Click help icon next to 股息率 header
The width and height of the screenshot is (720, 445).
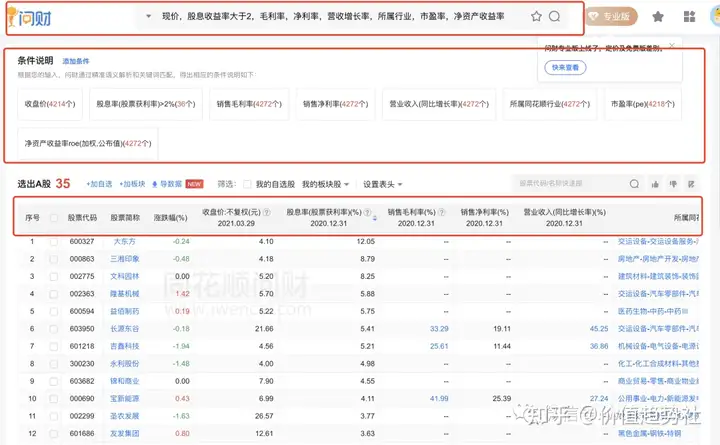click(x=367, y=212)
